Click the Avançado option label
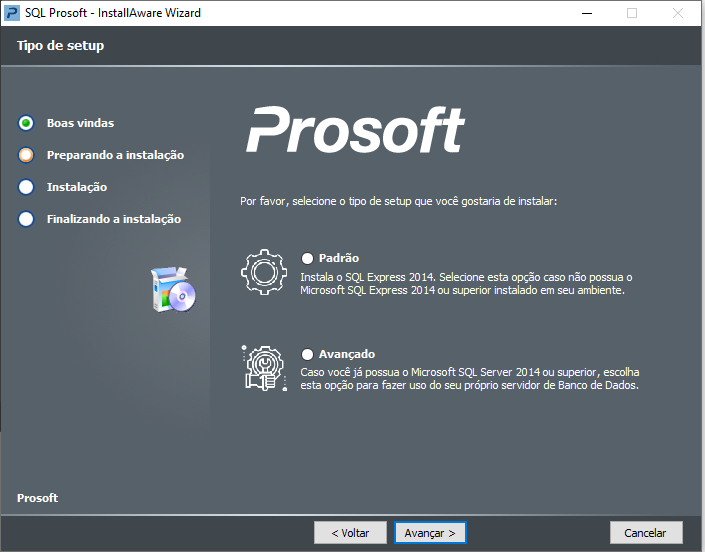This screenshot has height=552, width=705. tap(347, 354)
